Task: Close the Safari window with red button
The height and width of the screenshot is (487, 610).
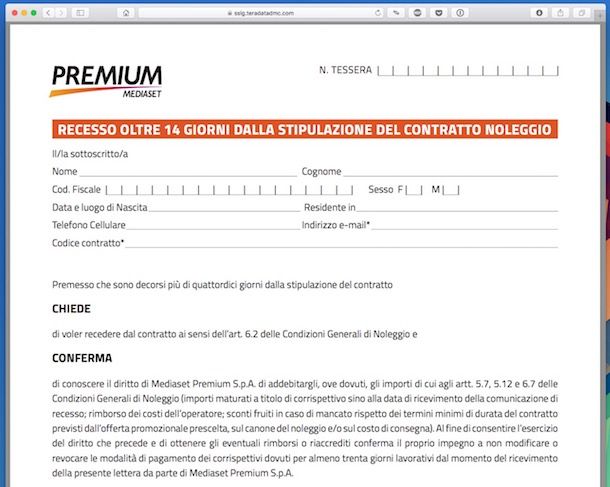Action: [15, 13]
